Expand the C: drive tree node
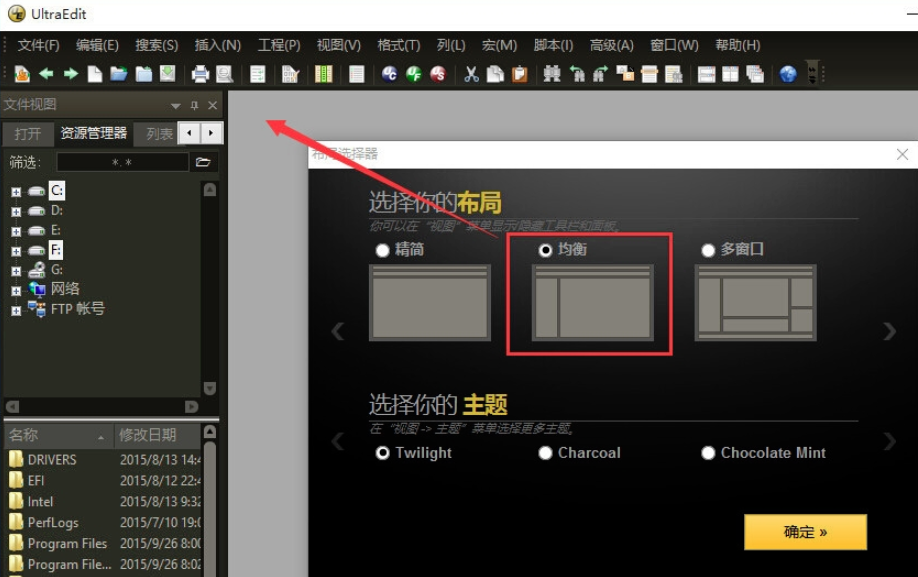The image size is (918, 577). 16,191
